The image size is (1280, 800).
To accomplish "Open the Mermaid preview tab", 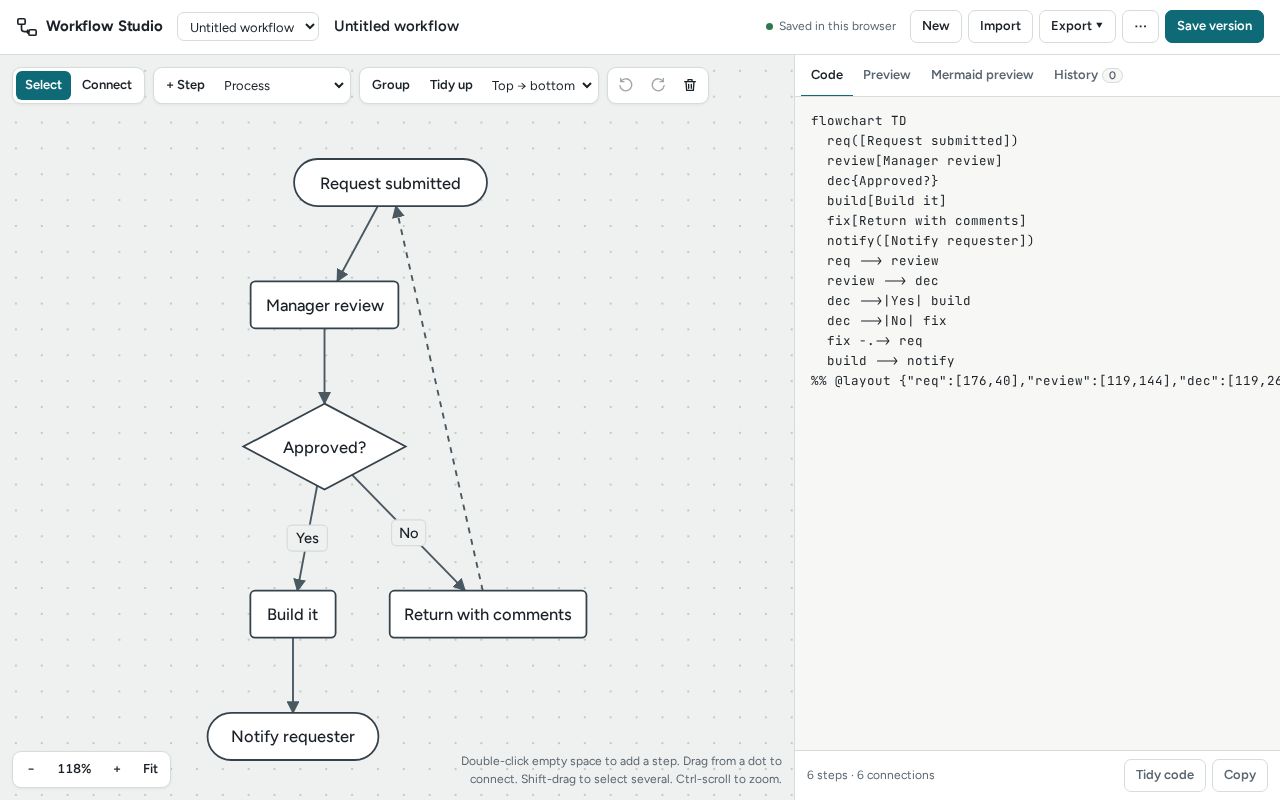I will click(x=982, y=75).
